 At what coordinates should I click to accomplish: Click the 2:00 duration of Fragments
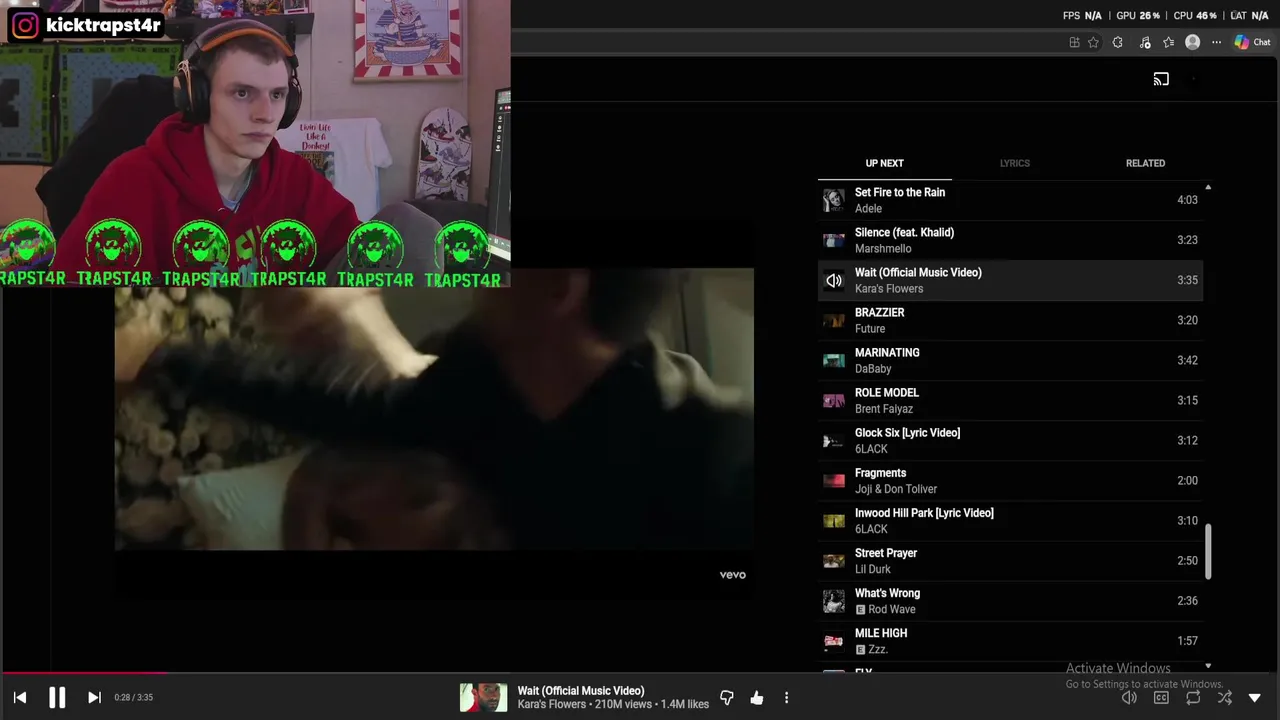(1187, 480)
